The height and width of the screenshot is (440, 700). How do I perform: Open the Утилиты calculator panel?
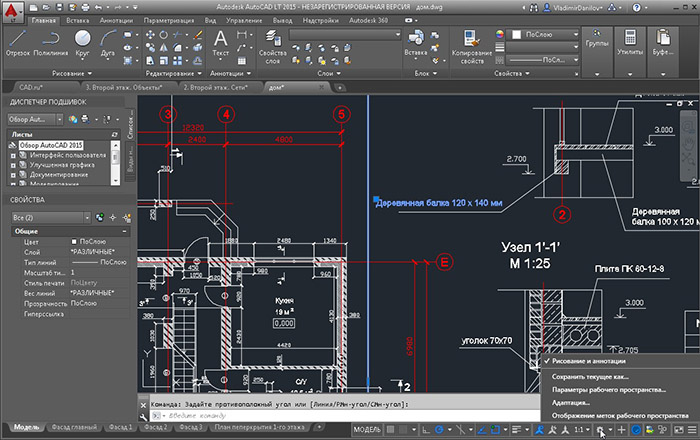(x=630, y=43)
